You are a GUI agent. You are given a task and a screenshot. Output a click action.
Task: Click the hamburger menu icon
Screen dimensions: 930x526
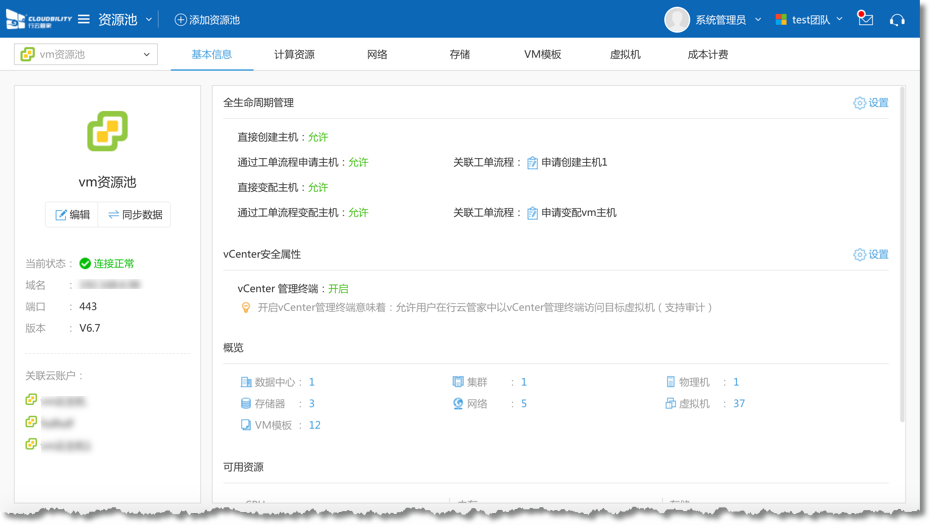click(84, 20)
